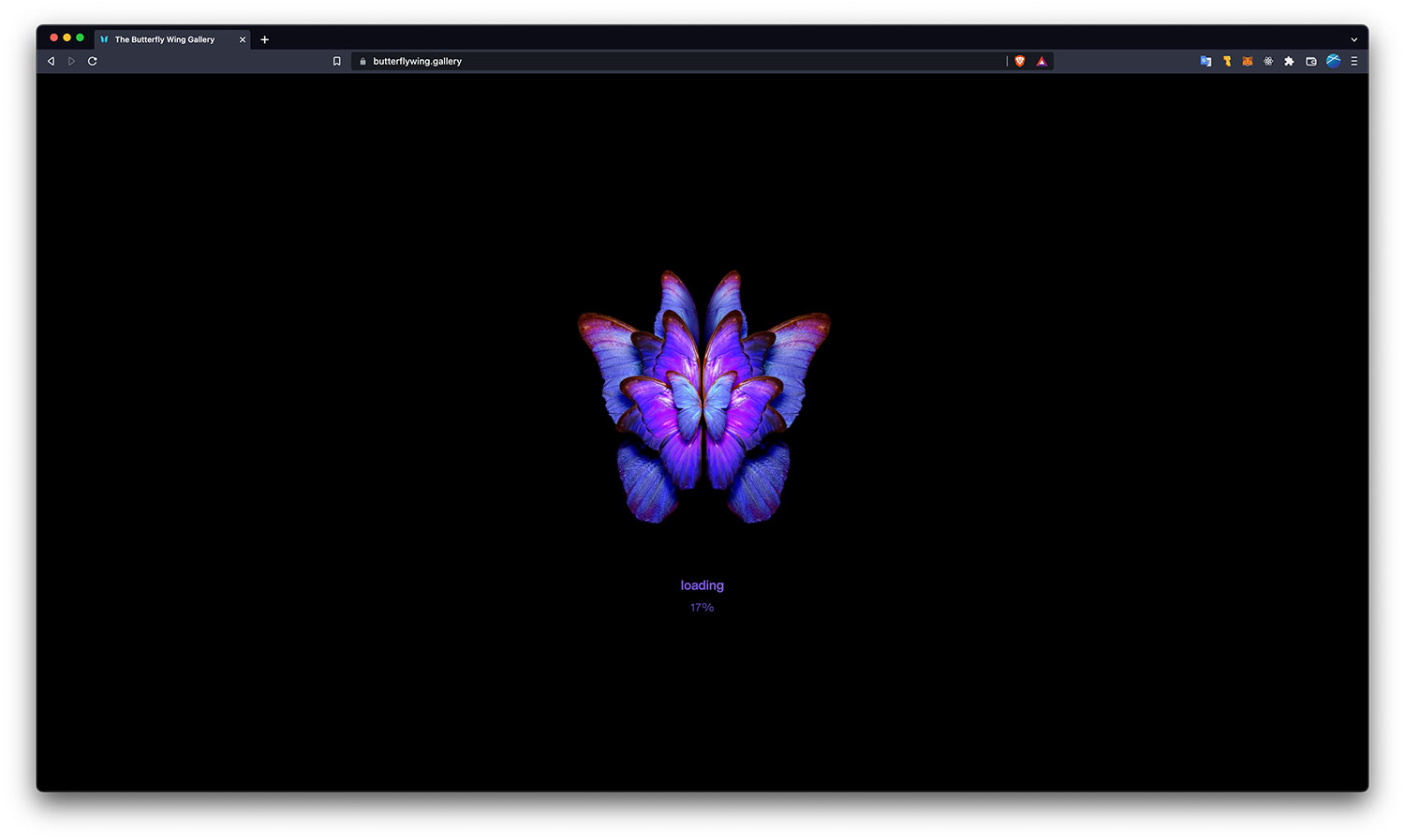Image resolution: width=1405 pixels, height=840 pixels.
Task: Open the browser main hamburger menu
Action: (1353, 61)
